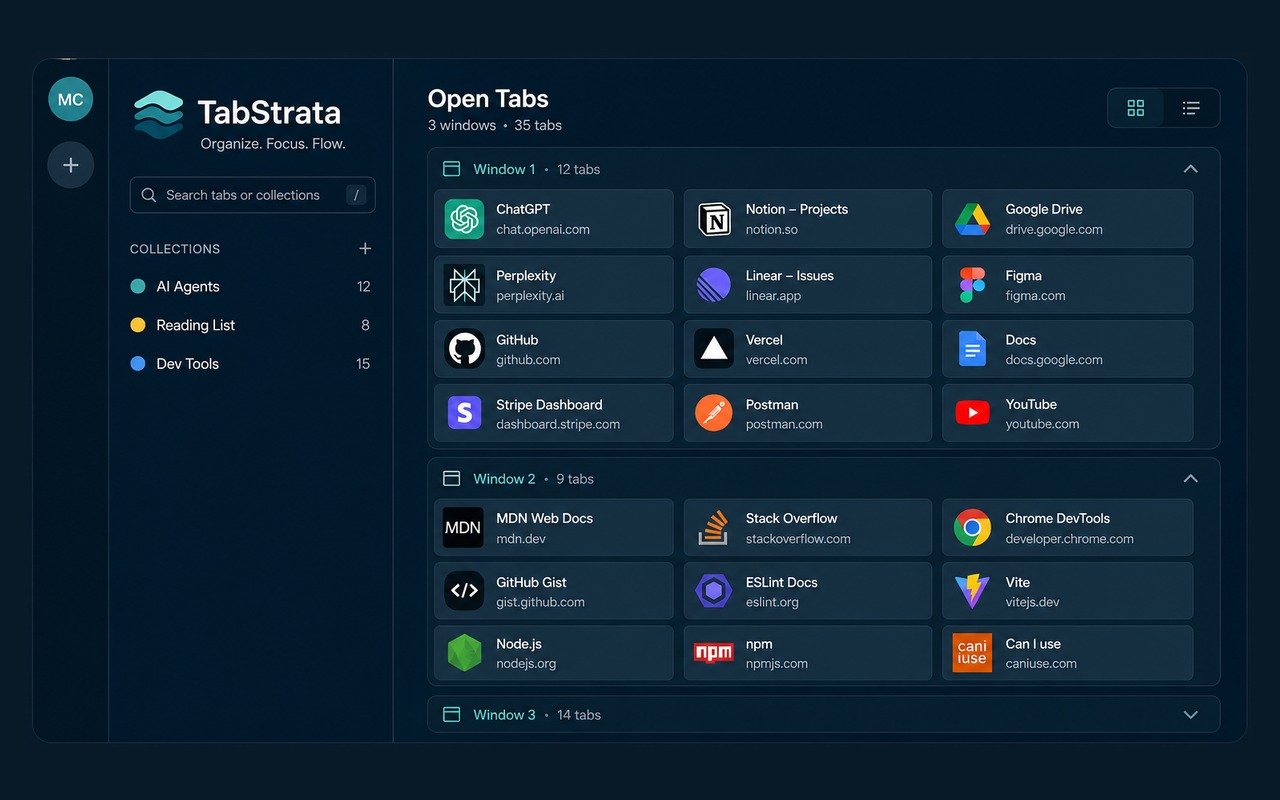Click the '14 tabs' label for Window 3
The height and width of the screenshot is (800, 1280).
579,715
